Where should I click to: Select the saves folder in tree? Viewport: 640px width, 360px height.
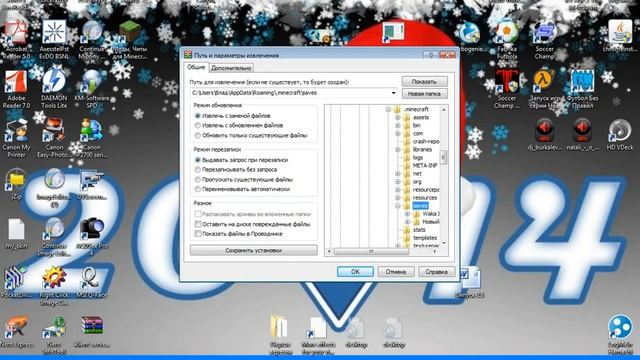pyautogui.click(x=420, y=206)
